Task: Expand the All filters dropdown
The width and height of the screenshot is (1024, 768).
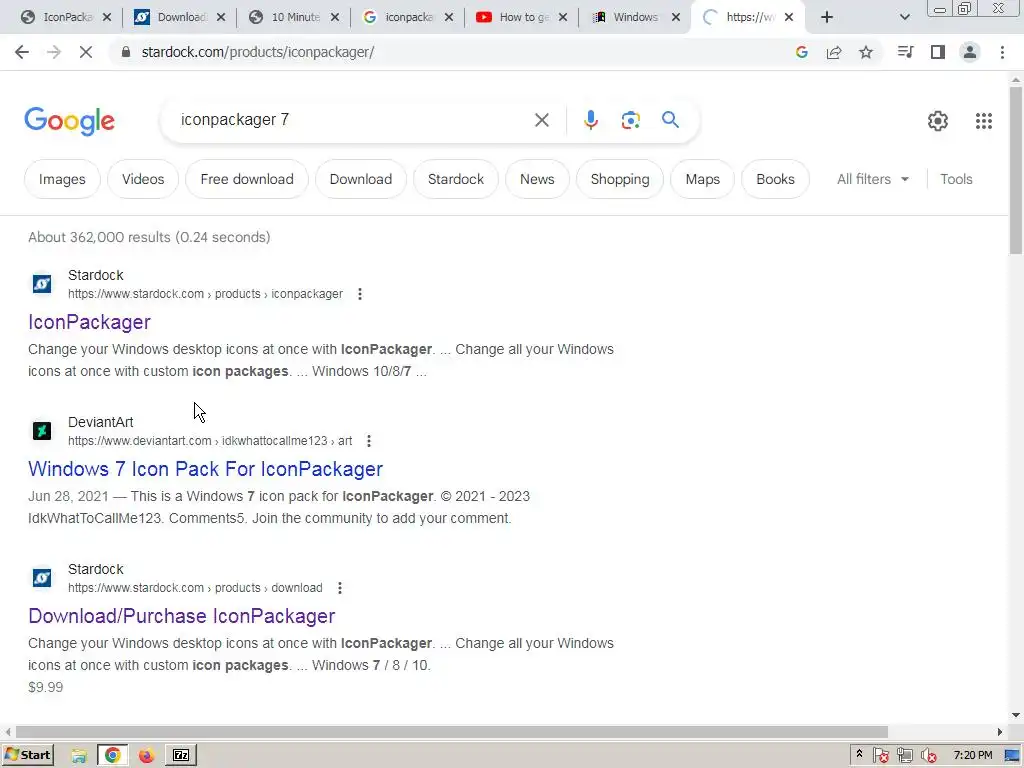Action: tap(872, 179)
